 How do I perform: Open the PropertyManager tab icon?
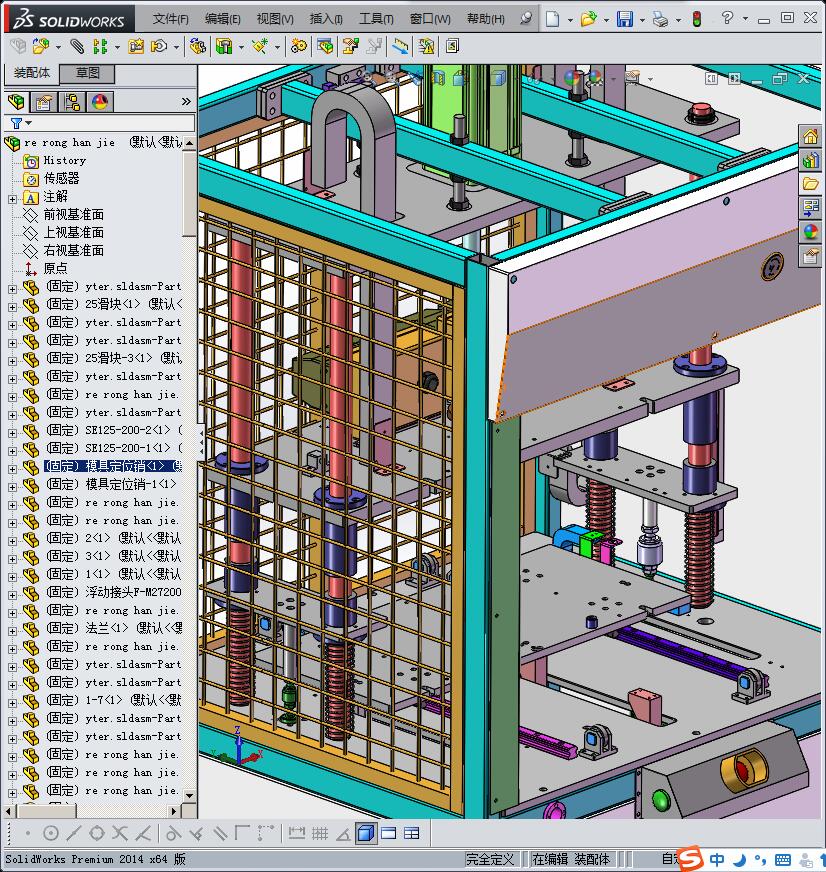coord(43,102)
